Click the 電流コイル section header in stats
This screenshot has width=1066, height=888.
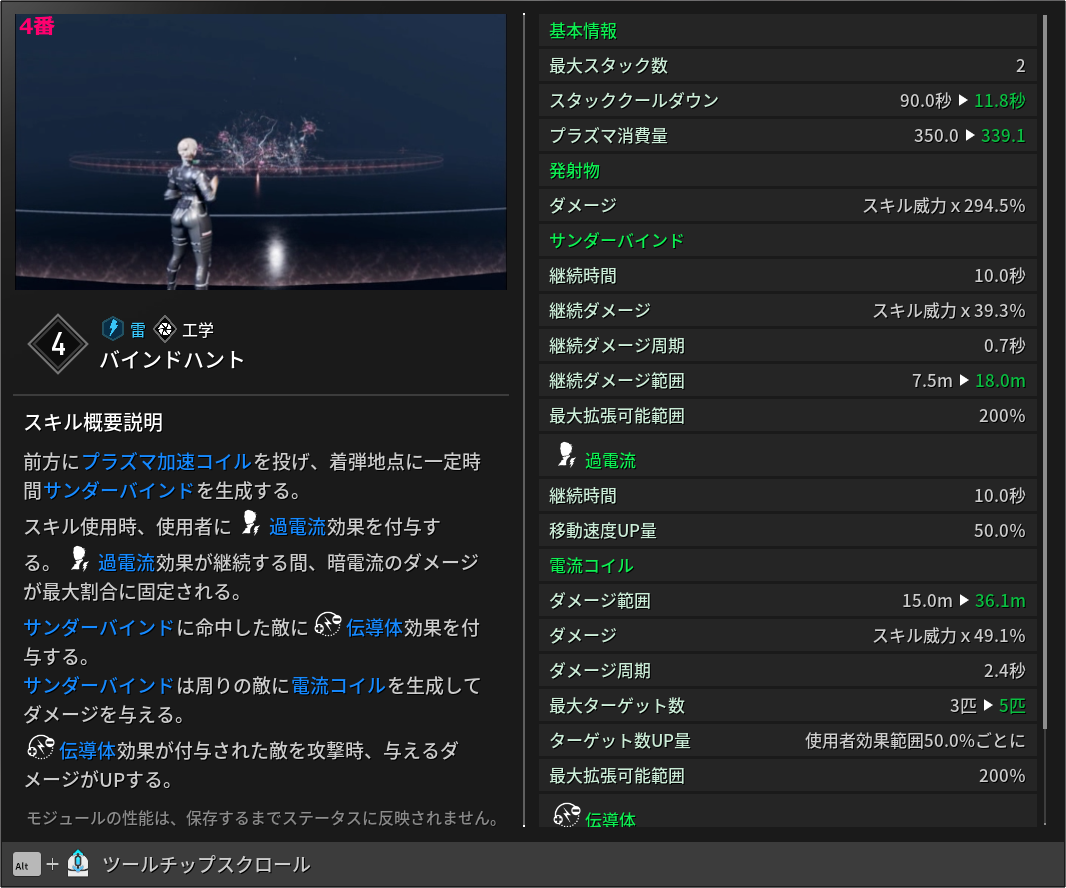click(788, 566)
